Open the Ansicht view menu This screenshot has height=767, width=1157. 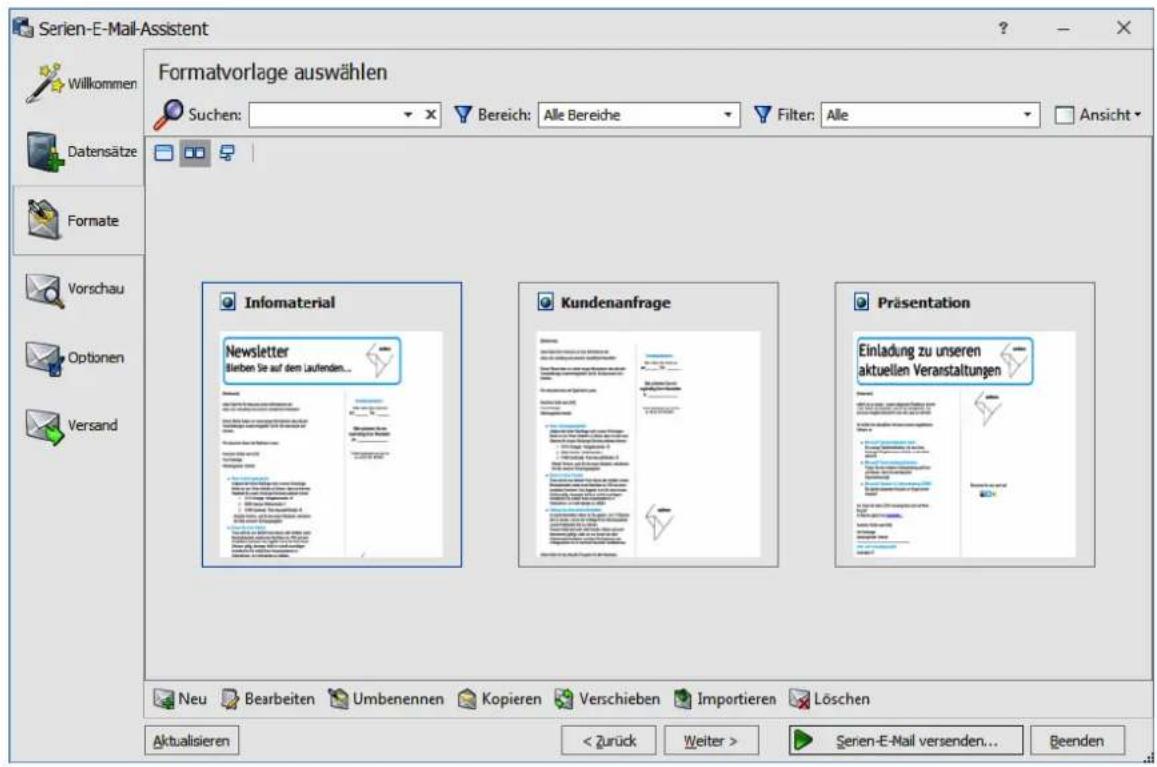click(x=1099, y=114)
